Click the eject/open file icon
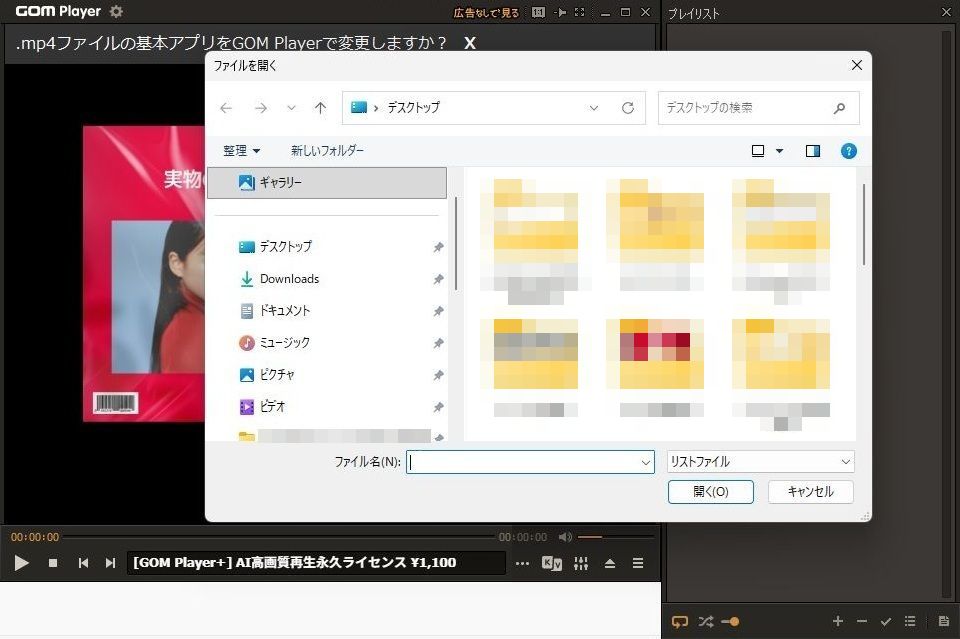960x639 pixels. 610,563
